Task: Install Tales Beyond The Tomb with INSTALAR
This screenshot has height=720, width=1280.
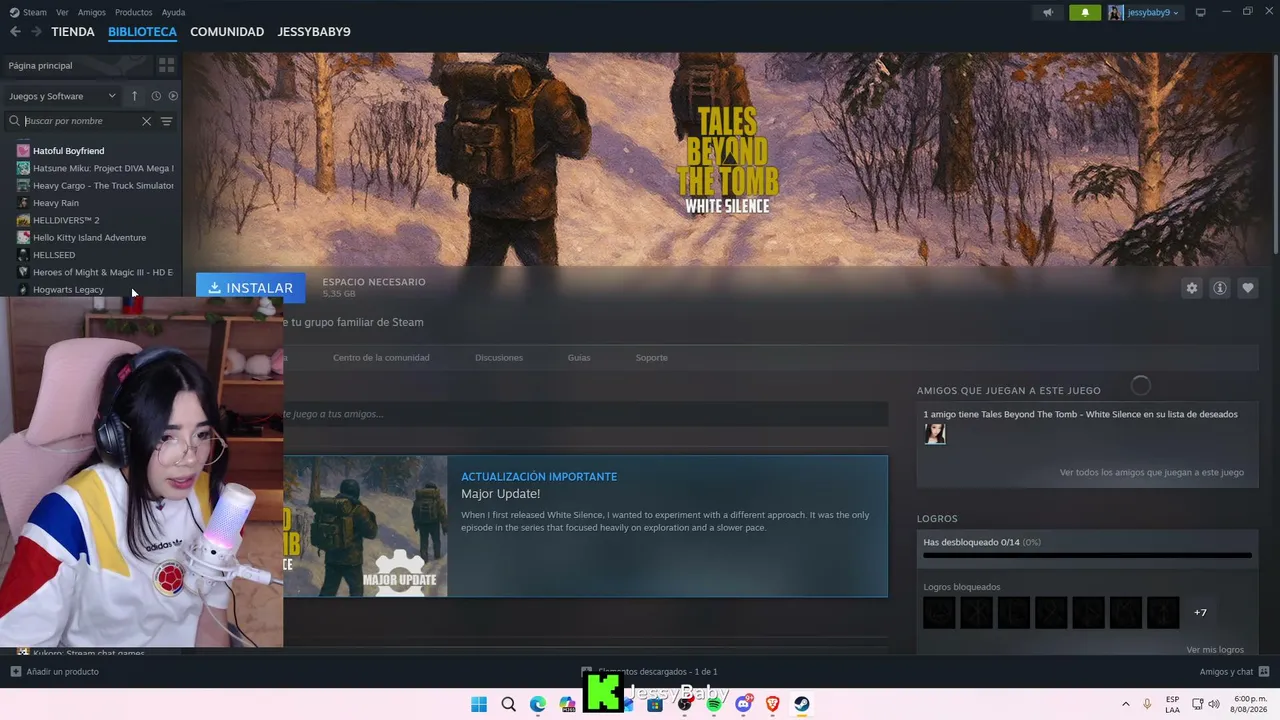Action: pos(251,288)
